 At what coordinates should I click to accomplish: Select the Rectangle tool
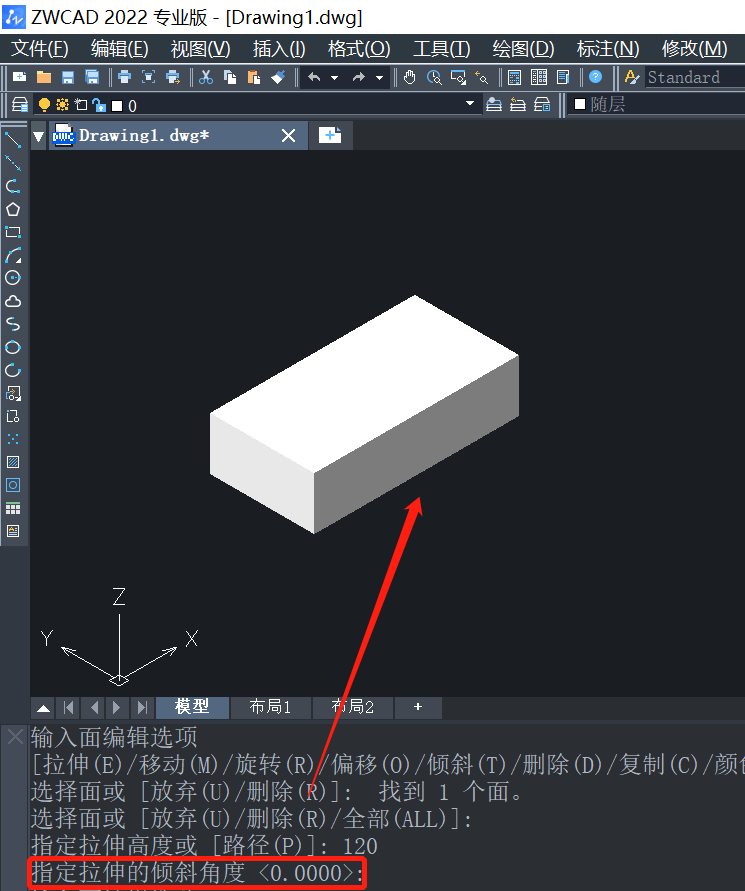pyautogui.click(x=13, y=232)
